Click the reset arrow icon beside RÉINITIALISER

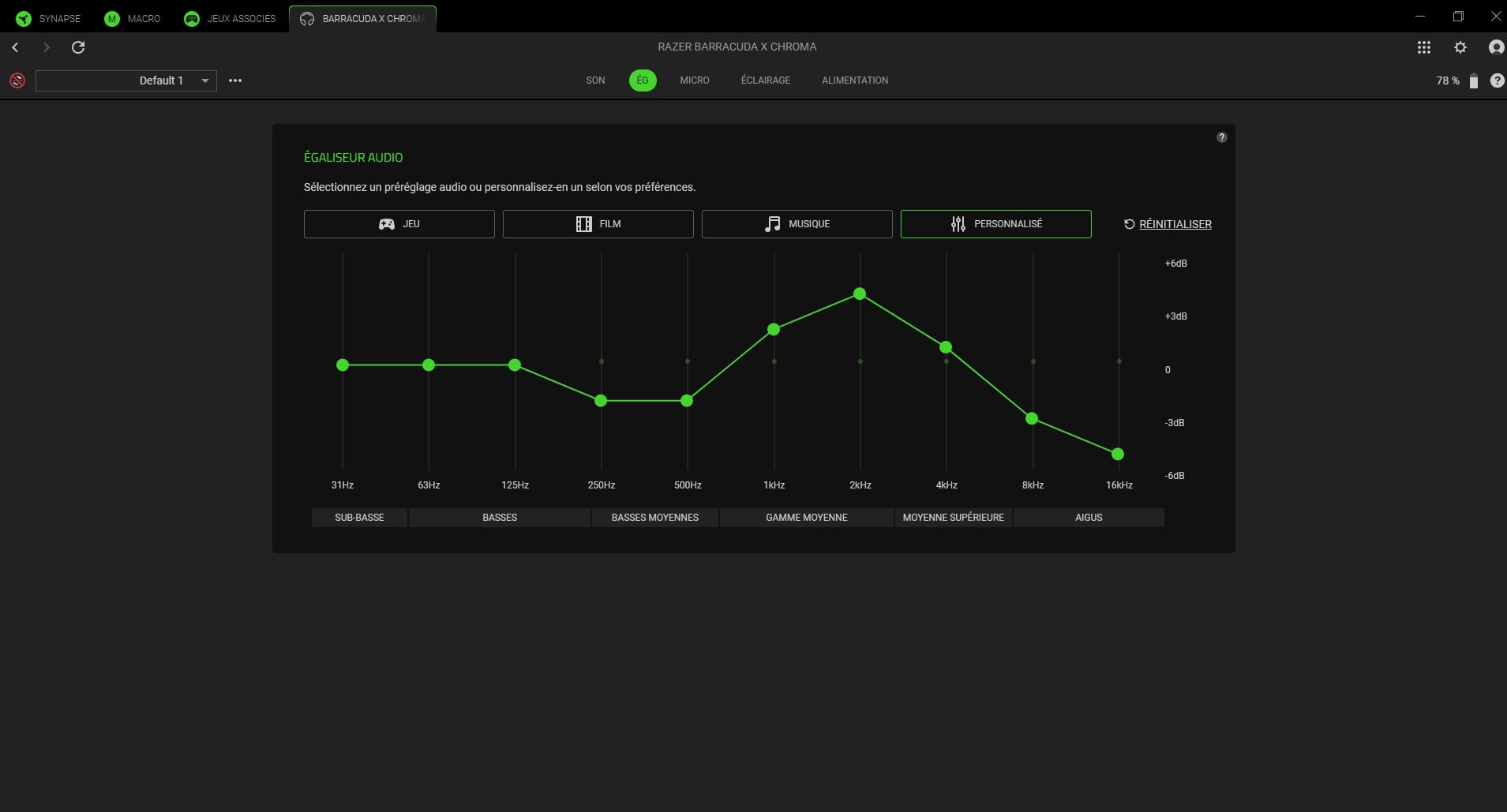click(1129, 224)
